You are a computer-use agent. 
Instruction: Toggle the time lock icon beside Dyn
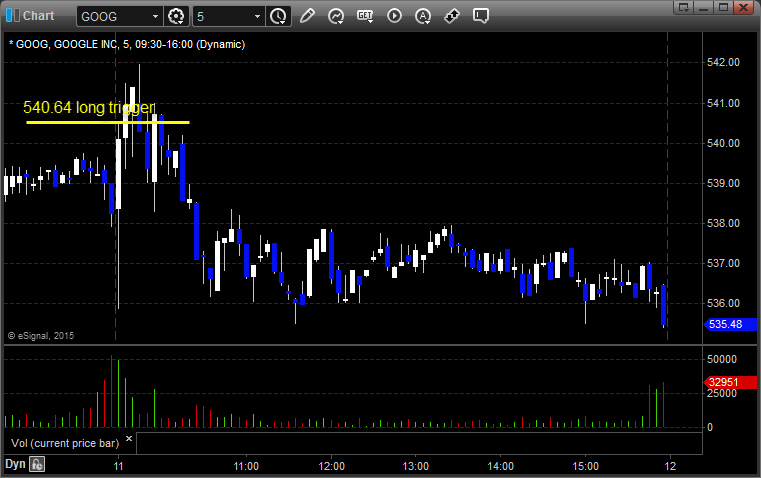[x=37, y=464]
